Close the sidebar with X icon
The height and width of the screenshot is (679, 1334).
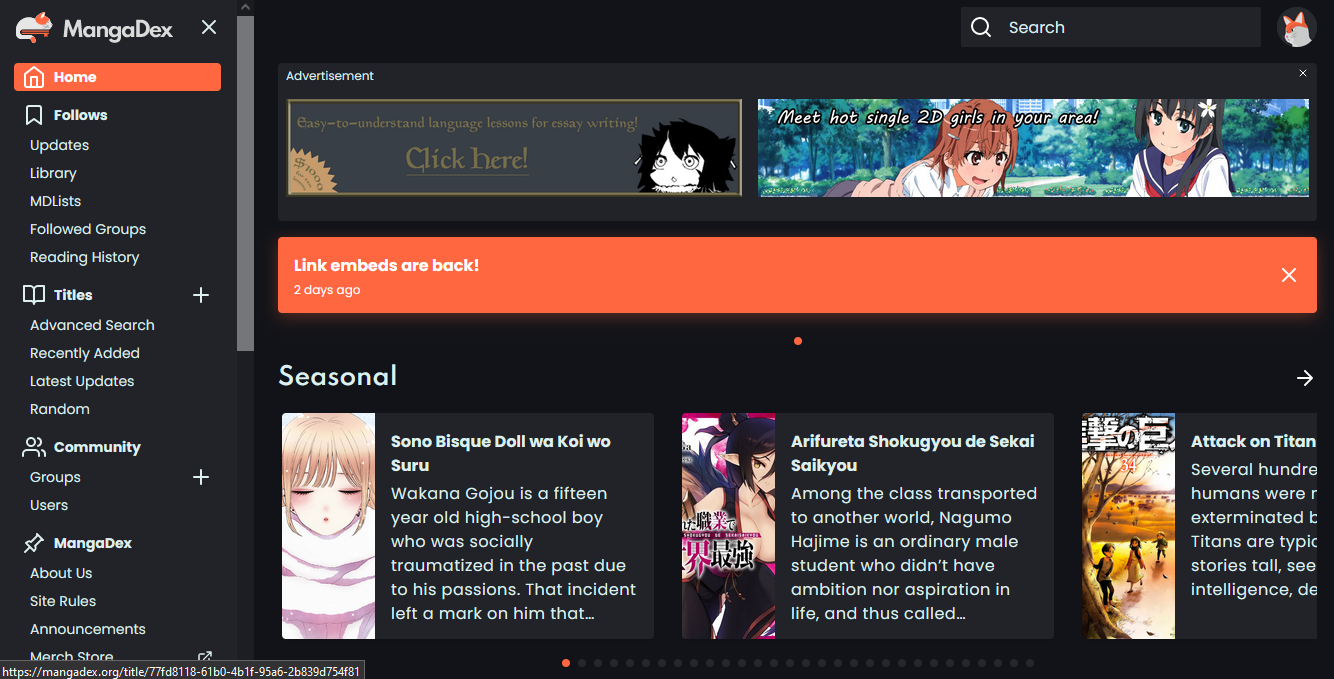click(209, 28)
